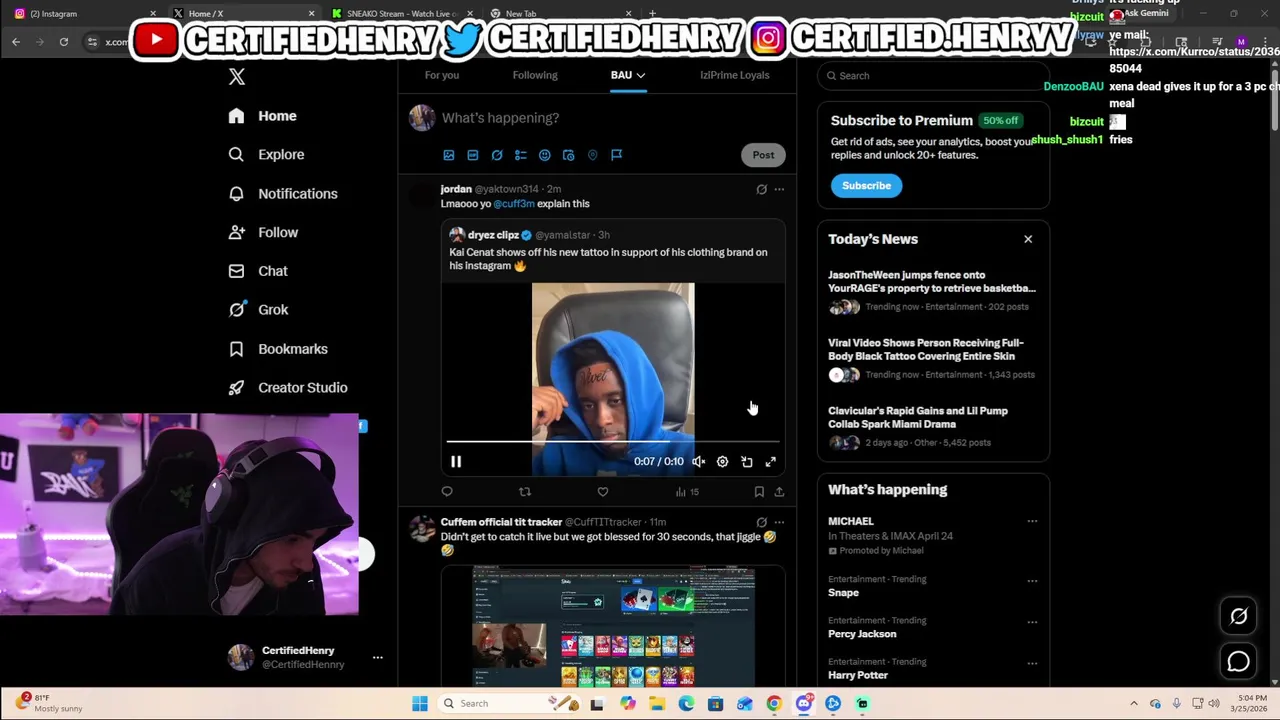The image size is (1280, 720).
Task: Click the Grok enhance icon in composer
Action: [x=497, y=155]
